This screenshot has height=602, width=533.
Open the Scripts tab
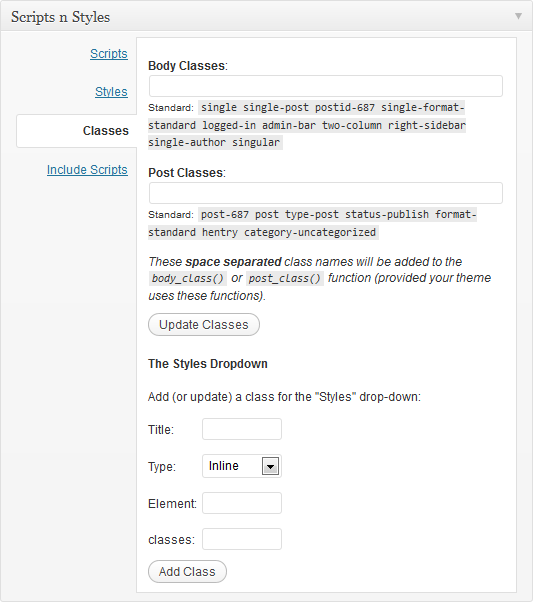(x=109, y=54)
